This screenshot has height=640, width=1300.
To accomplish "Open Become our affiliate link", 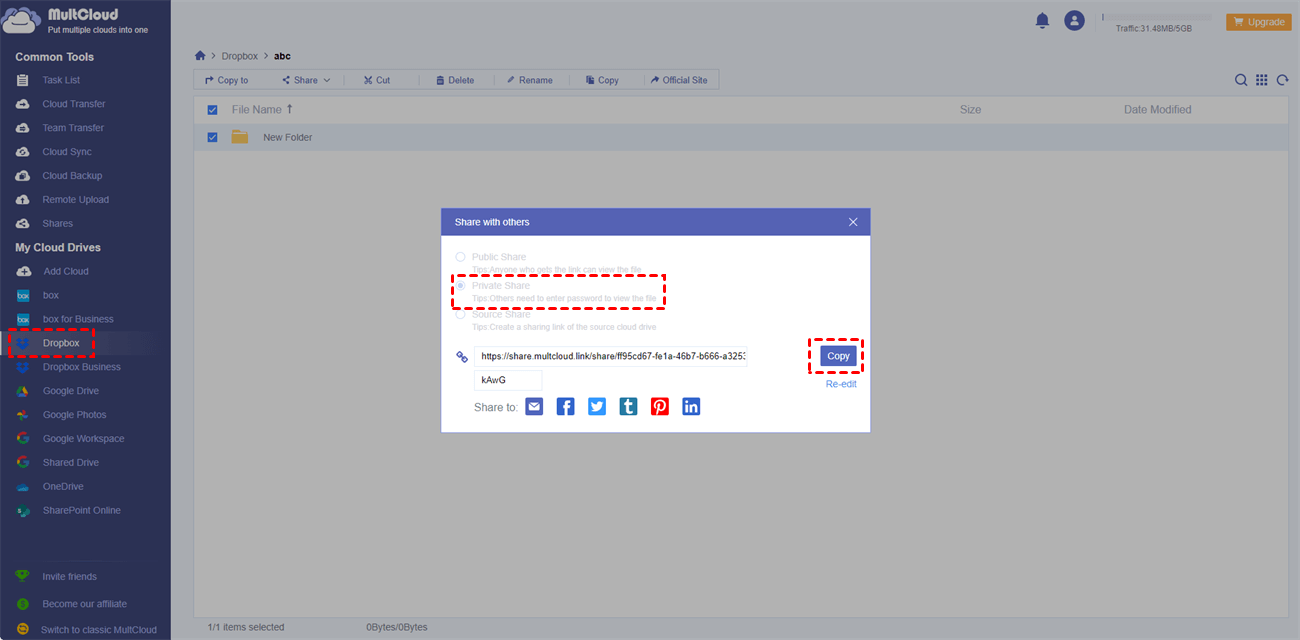I will pos(84,604).
